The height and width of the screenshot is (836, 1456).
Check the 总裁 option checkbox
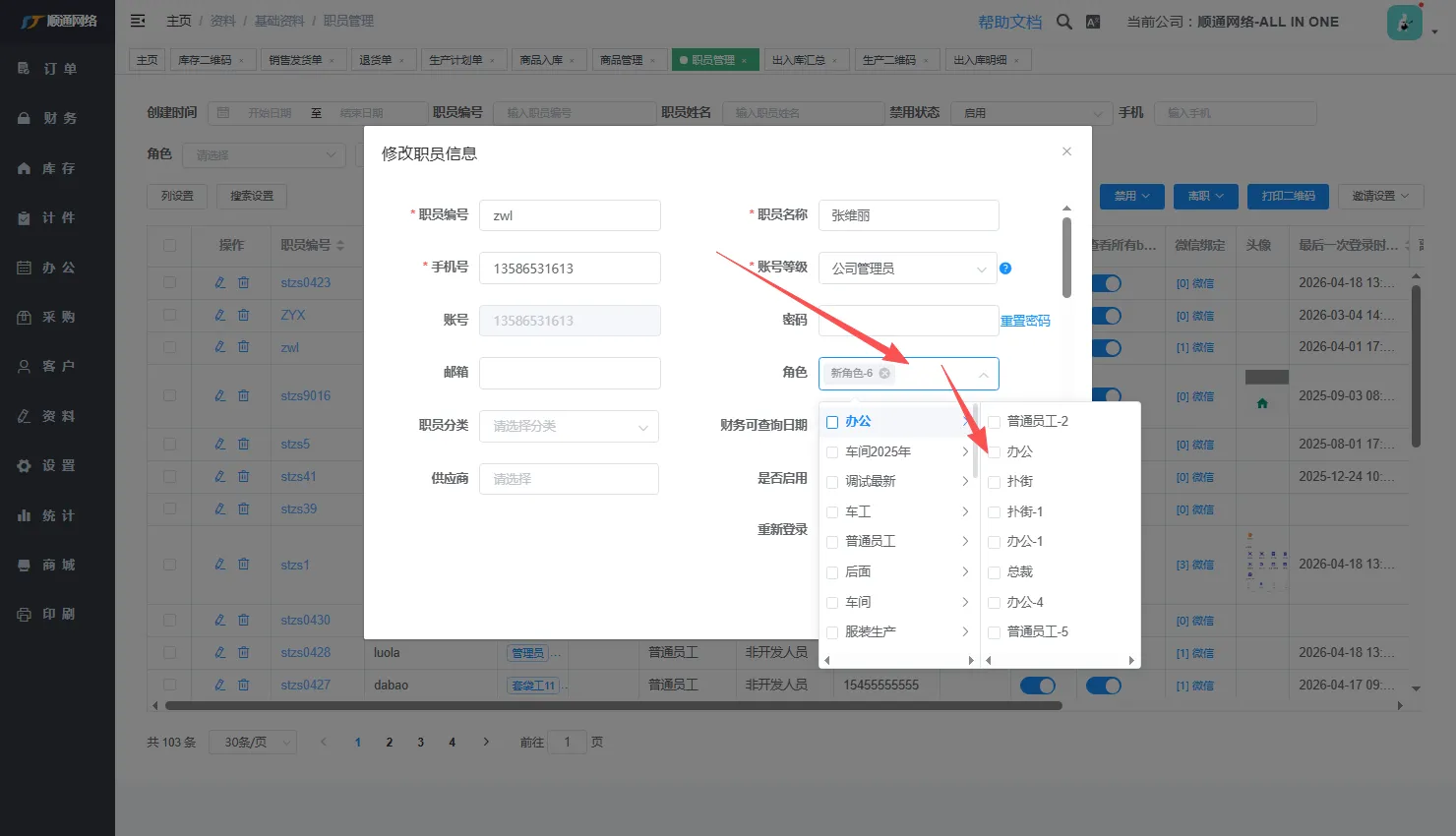(x=994, y=572)
